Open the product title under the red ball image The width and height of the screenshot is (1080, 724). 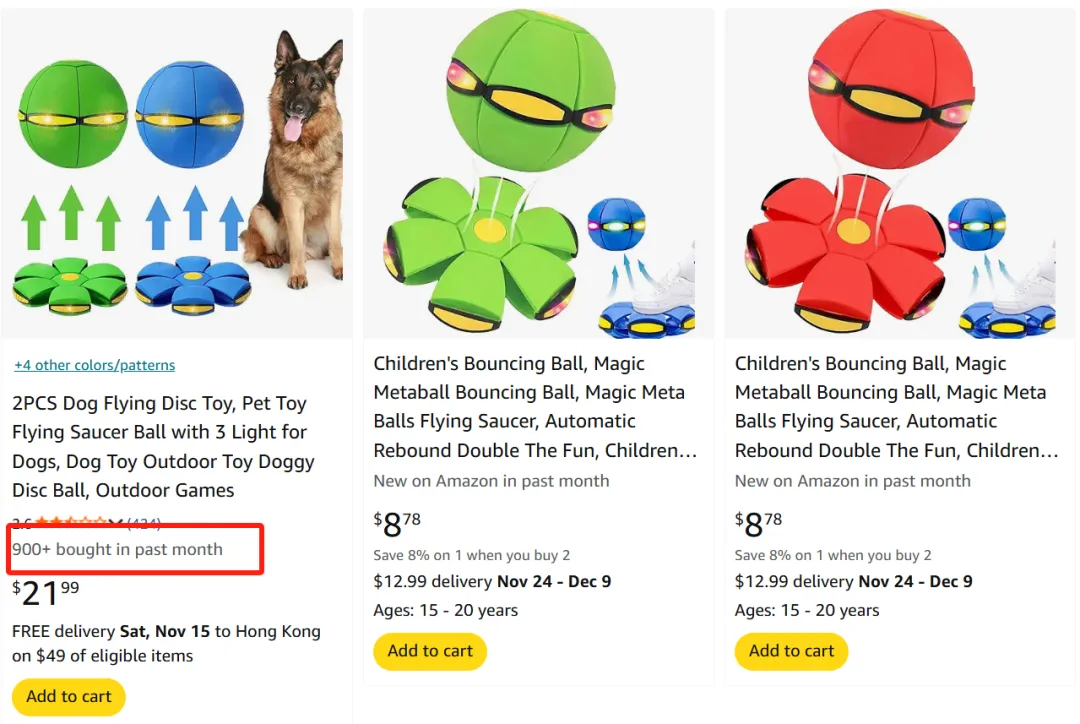point(896,407)
